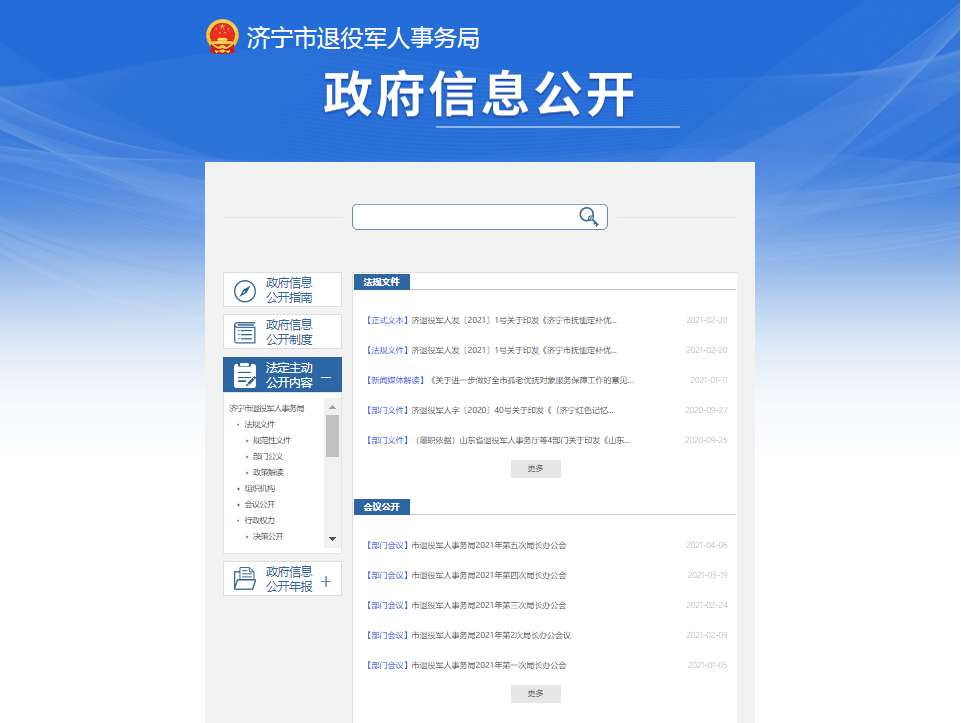961x723 pixels.
Task: Expand 政府信息公开年报 with the plus sign
Action: [x=326, y=580]
